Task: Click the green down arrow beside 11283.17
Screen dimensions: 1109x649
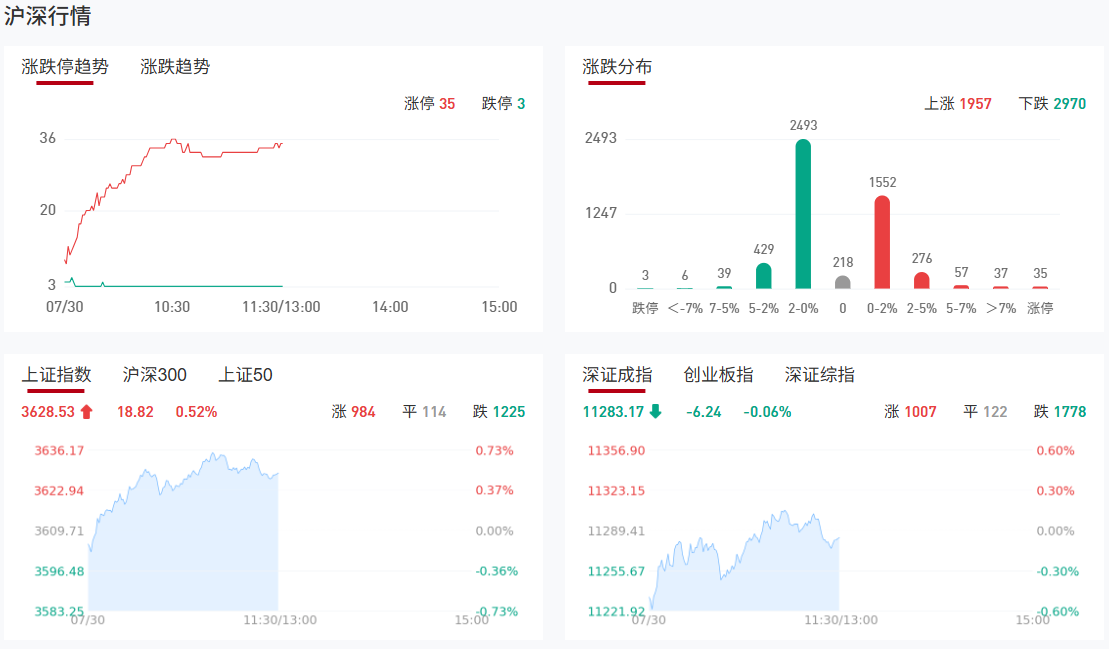Action: 656,411
